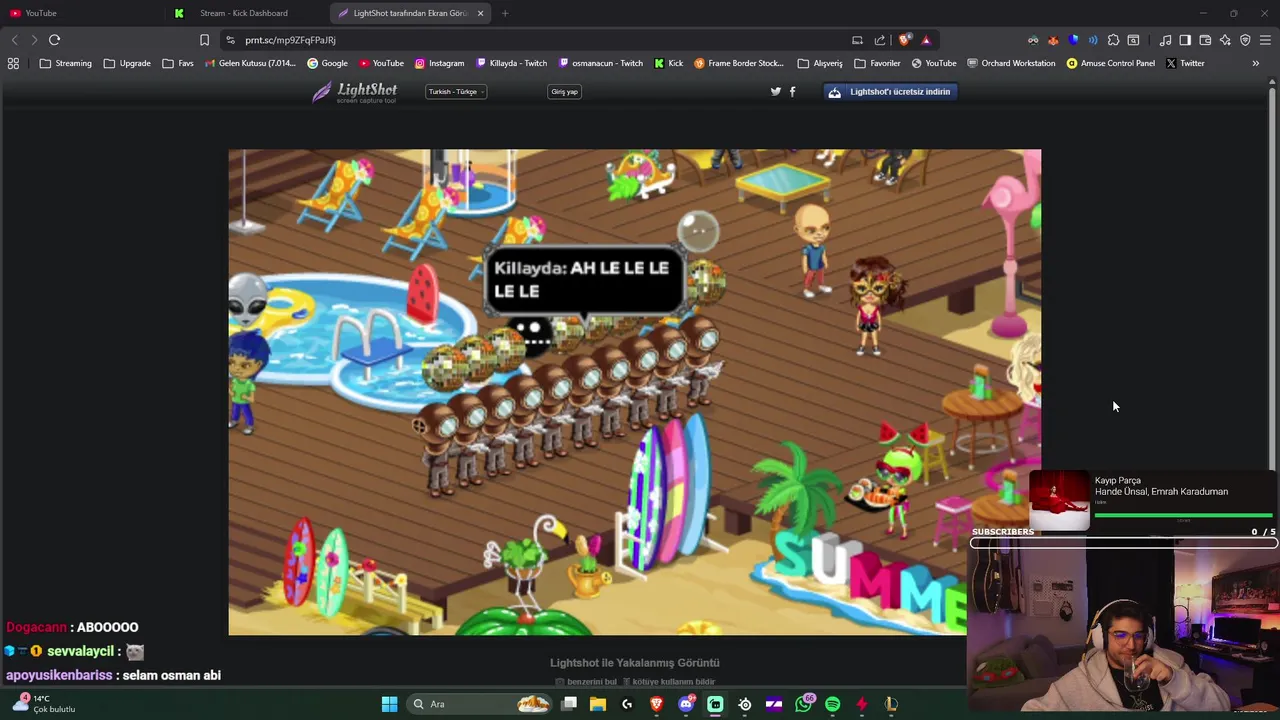Open the Leo AI sparkle icon
Screen dimensions: 1280x720
click(1225, 40)
